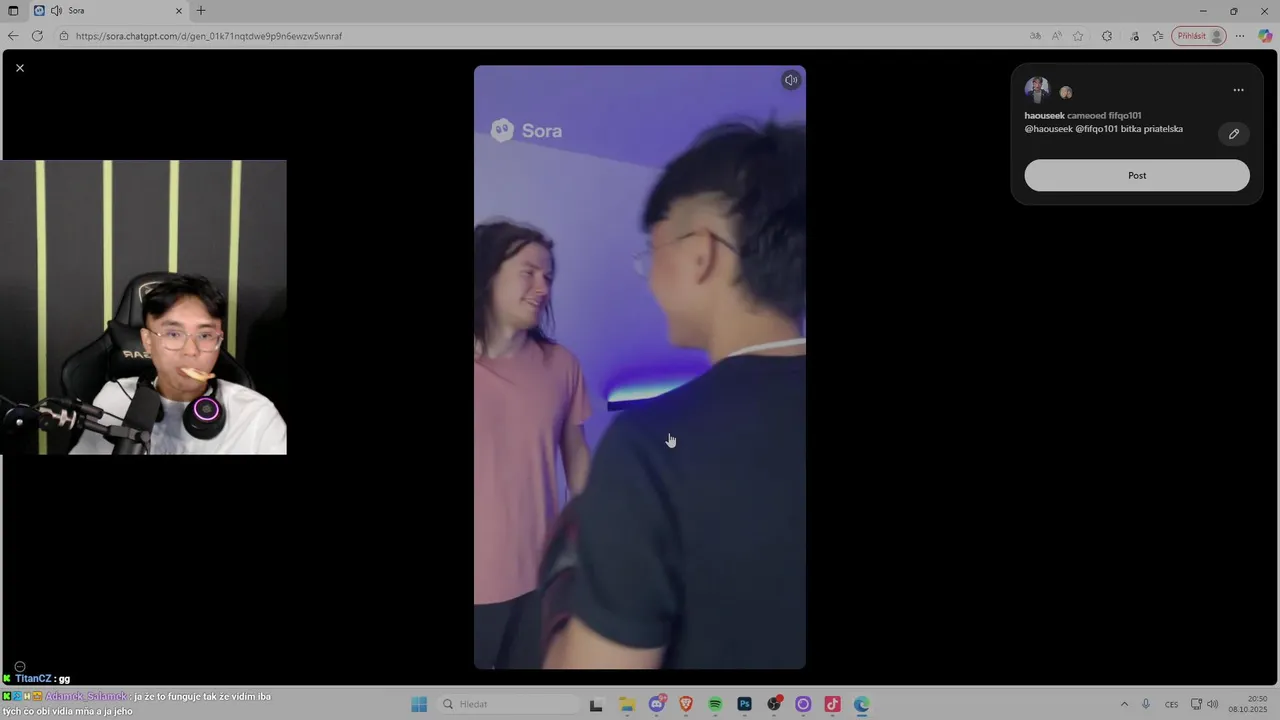Click the Přihlásit sign-in button
1280x720 pixels.
coord(1199,36)
